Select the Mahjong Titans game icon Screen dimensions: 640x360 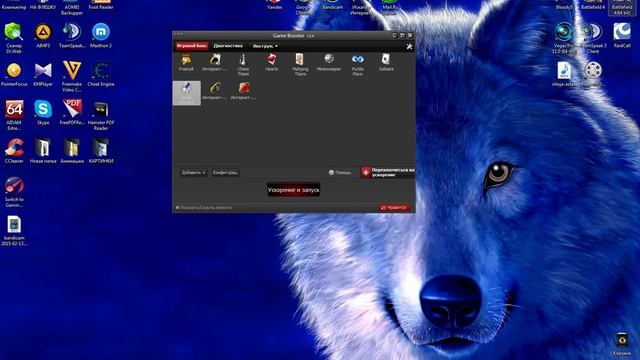[300, 64]
